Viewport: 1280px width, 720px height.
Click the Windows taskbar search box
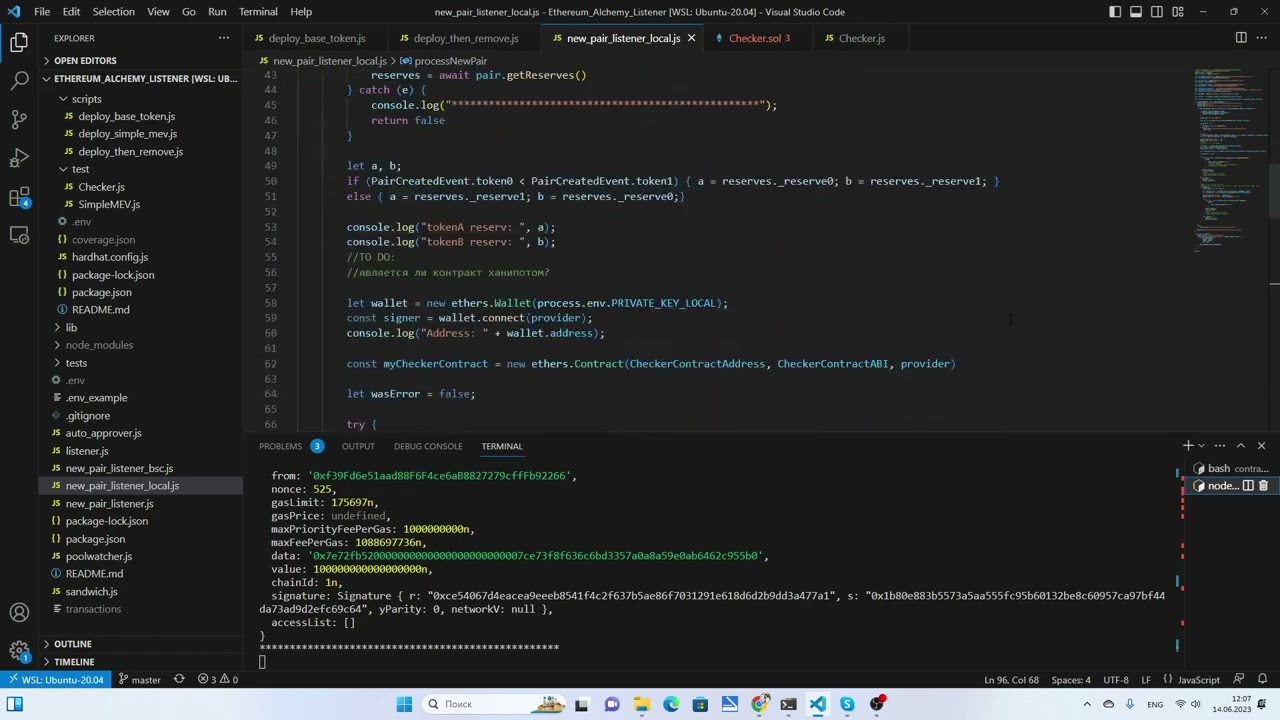(493, 704)
